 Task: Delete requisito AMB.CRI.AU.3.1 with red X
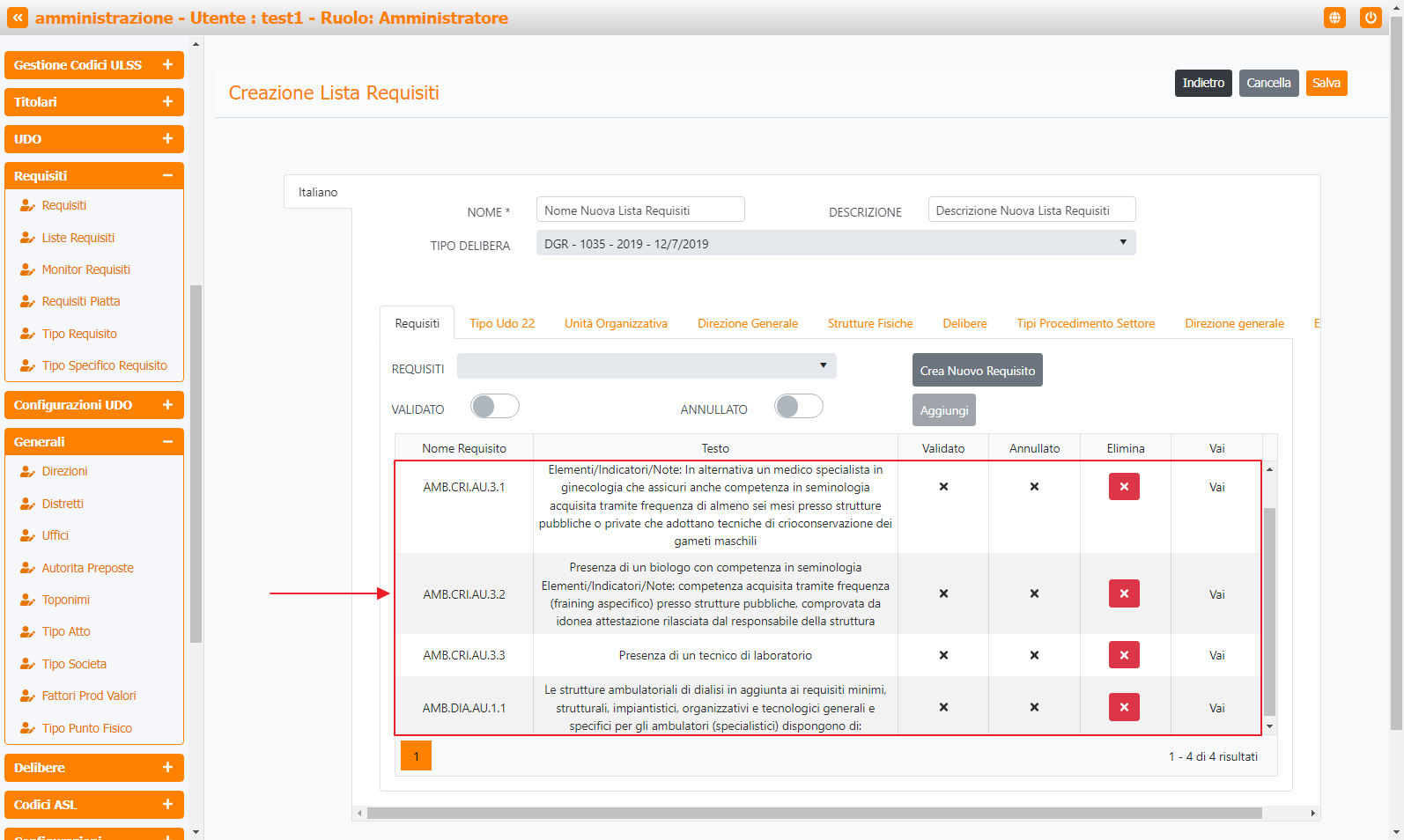pyautogui.click(x=1124, y=486)
